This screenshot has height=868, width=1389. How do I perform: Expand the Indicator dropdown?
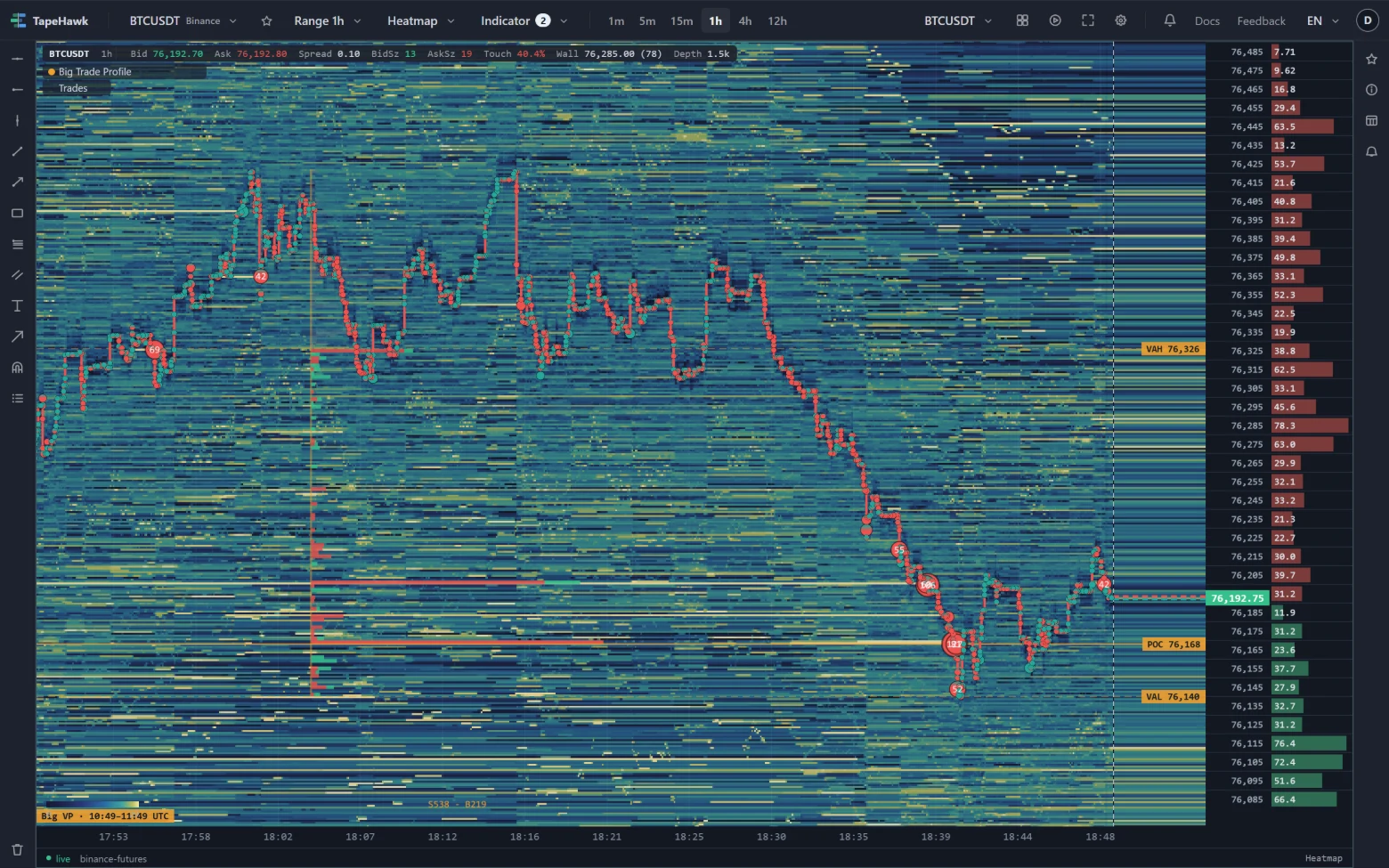[524, 20]
